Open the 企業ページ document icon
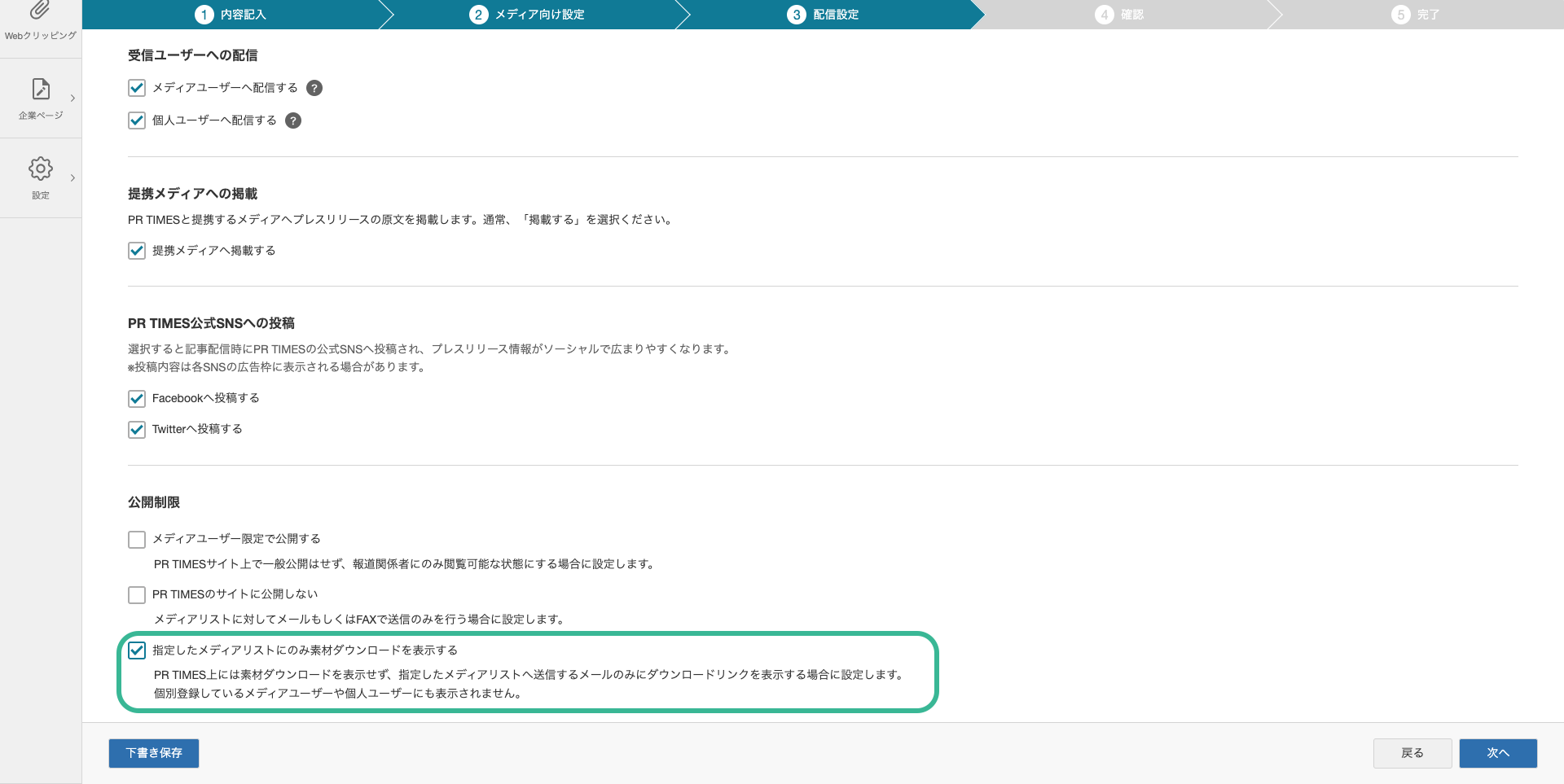Screen dimensions: 1564x784 (41, 89)
